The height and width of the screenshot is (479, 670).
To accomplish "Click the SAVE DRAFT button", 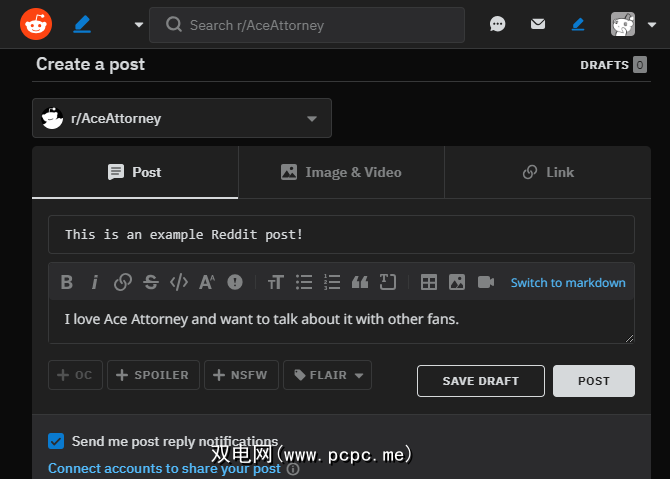I will [x=481, y=381].
